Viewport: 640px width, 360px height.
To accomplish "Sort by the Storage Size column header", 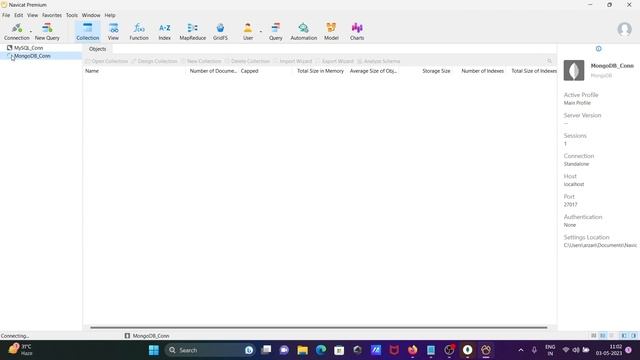I will (x=436, y=71).
